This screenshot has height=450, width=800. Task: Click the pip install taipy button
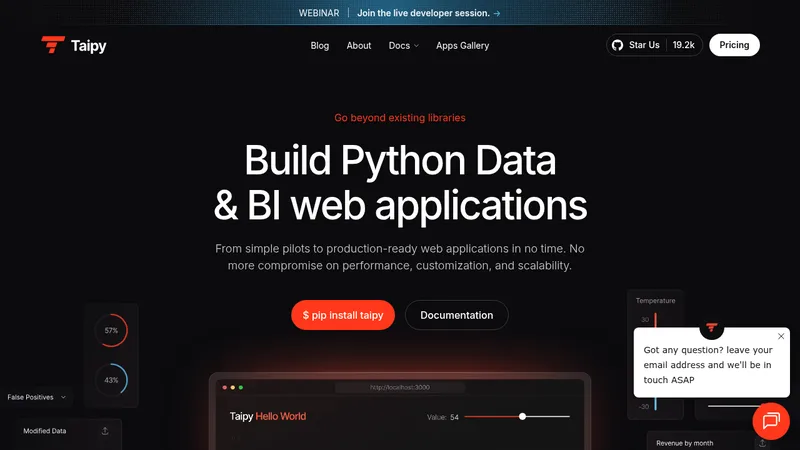pyautogui.click(x=343, y=315)
